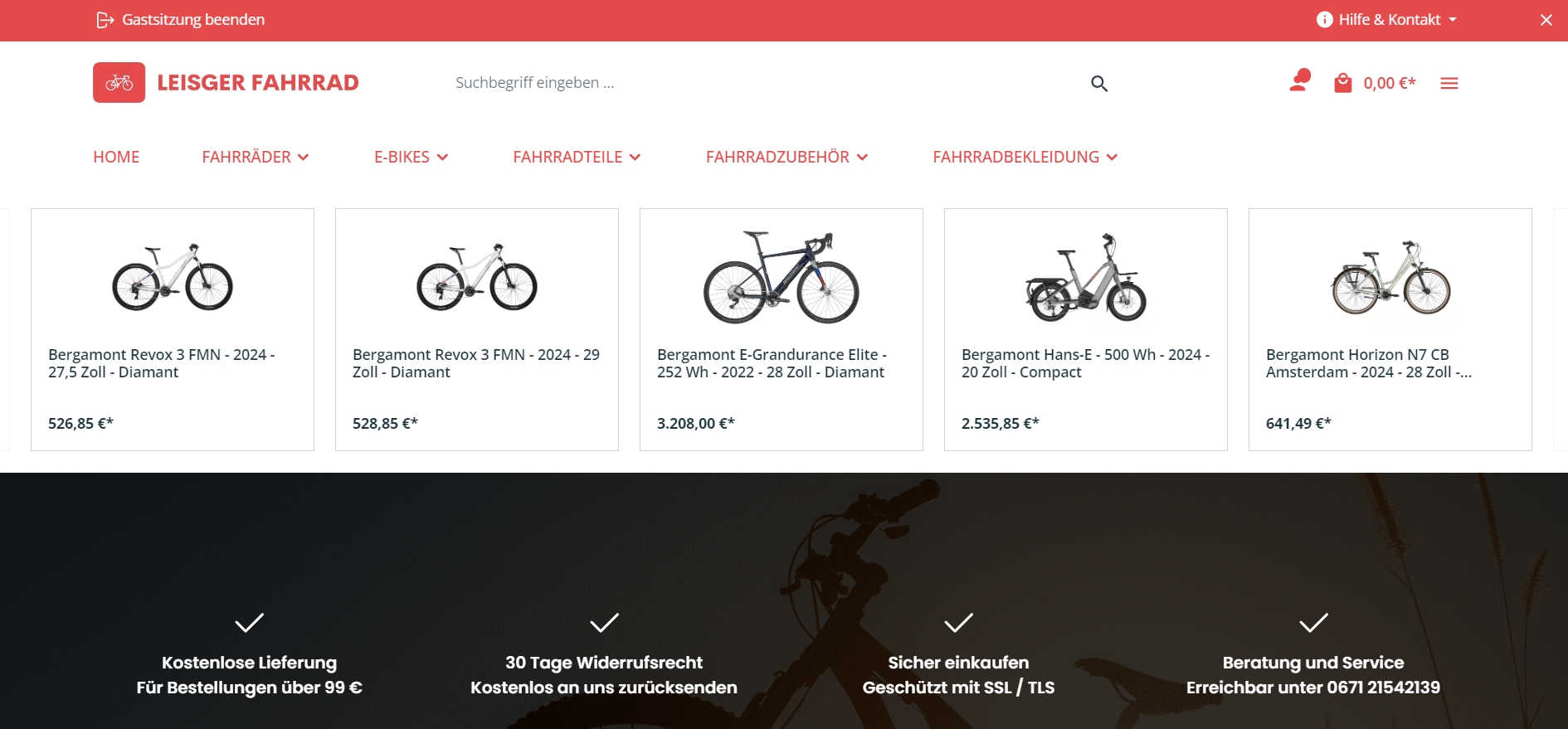Expand the E-Bikes category menu
Screen dimensions: 1568x729
[x=411, y=157]
